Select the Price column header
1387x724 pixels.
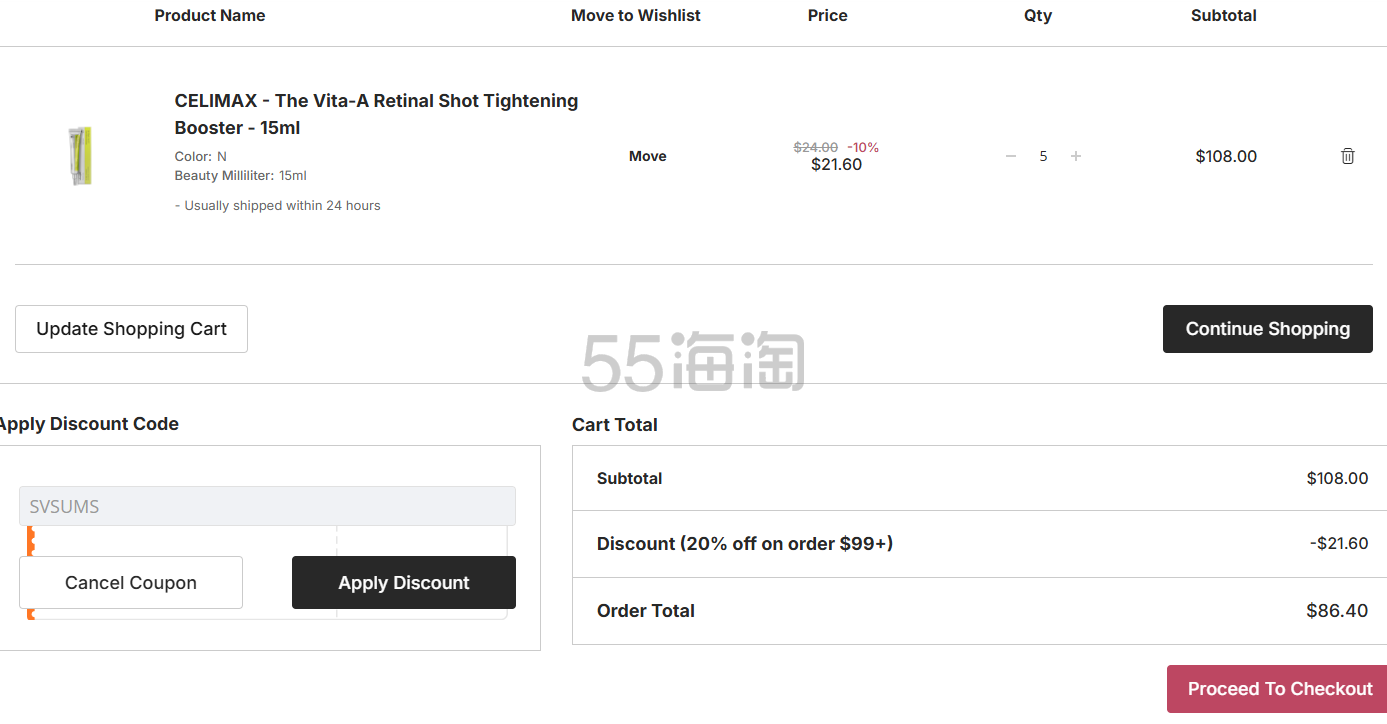point(828,15)
